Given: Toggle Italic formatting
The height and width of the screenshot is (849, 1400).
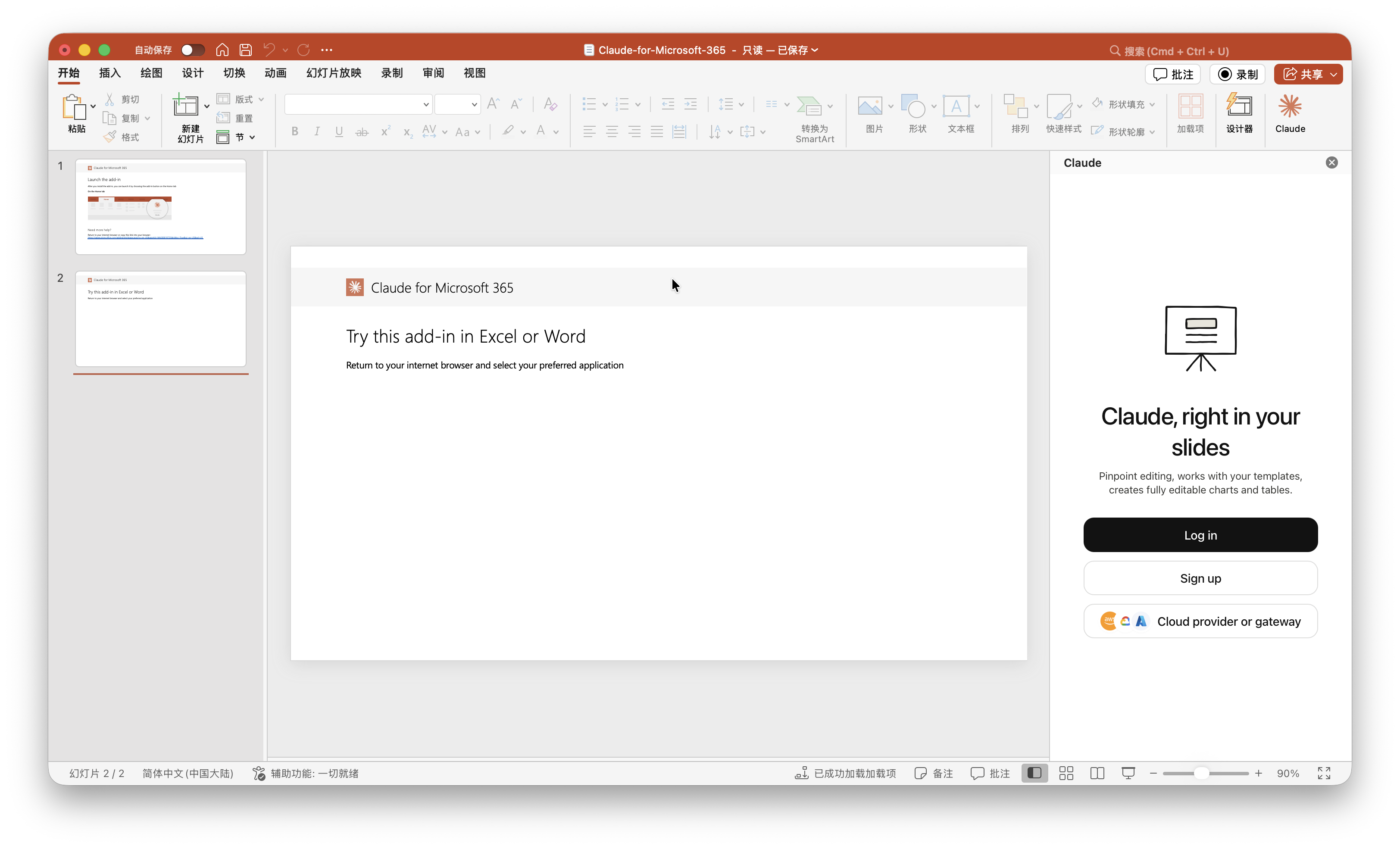Looking at the screenshot, I should coord(316,132).
